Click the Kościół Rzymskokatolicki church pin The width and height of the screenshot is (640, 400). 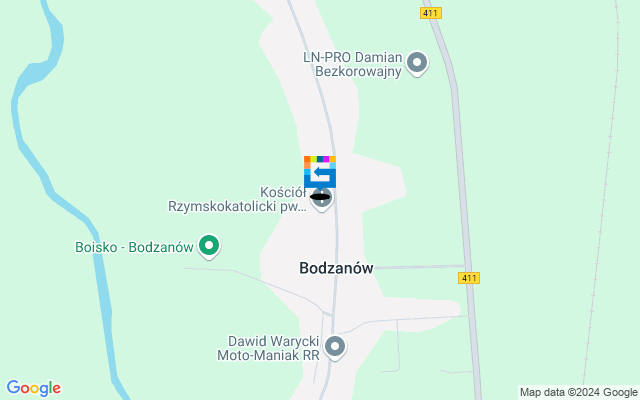(322, 200)
